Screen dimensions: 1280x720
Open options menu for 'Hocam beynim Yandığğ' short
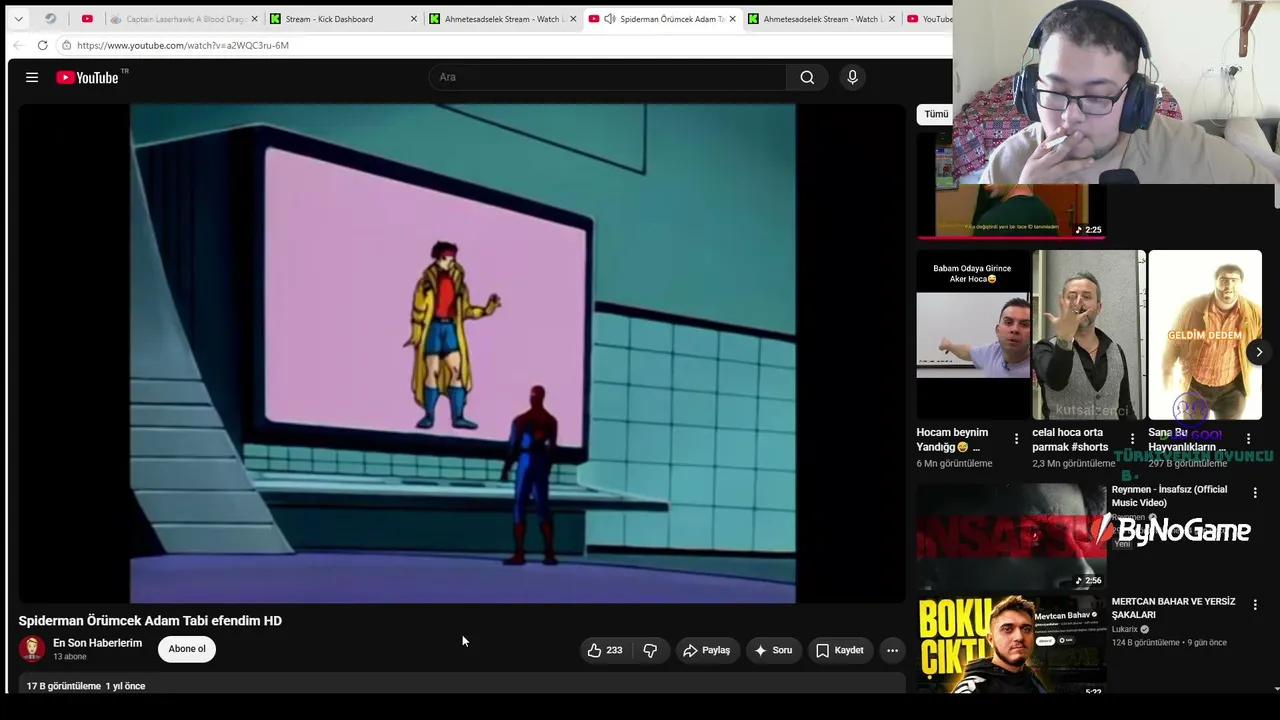[1016, 439]
